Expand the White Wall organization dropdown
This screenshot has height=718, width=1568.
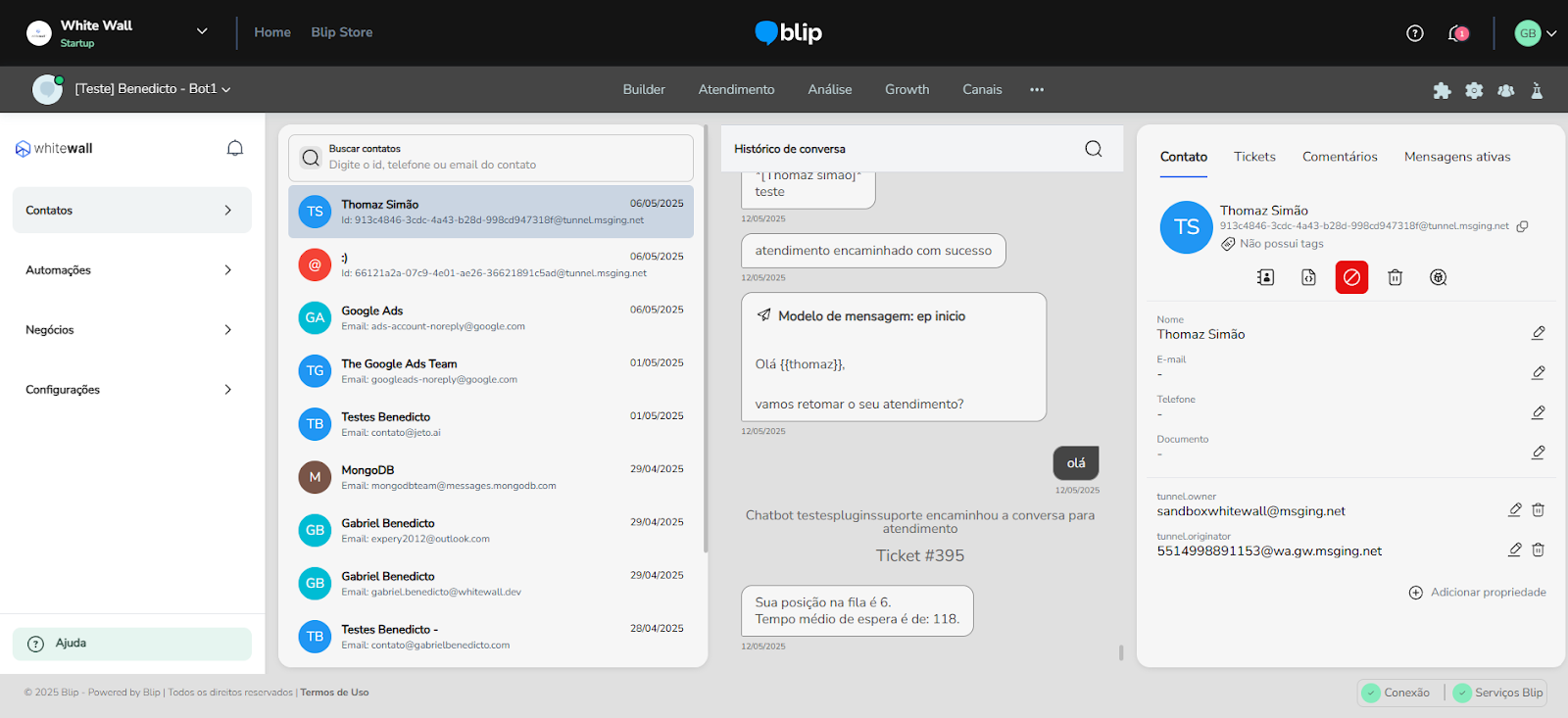click(202, 31)
